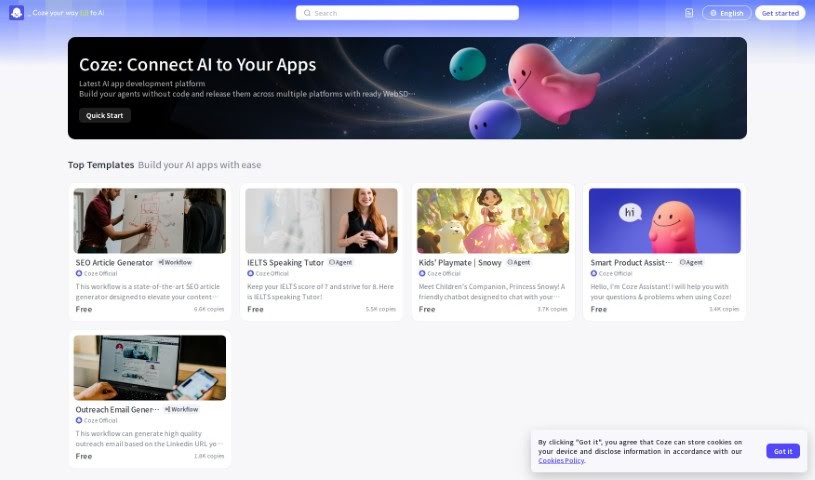Click Smart Product Assist description text
This screenshot has width=815, height=480.
(661, 292)
